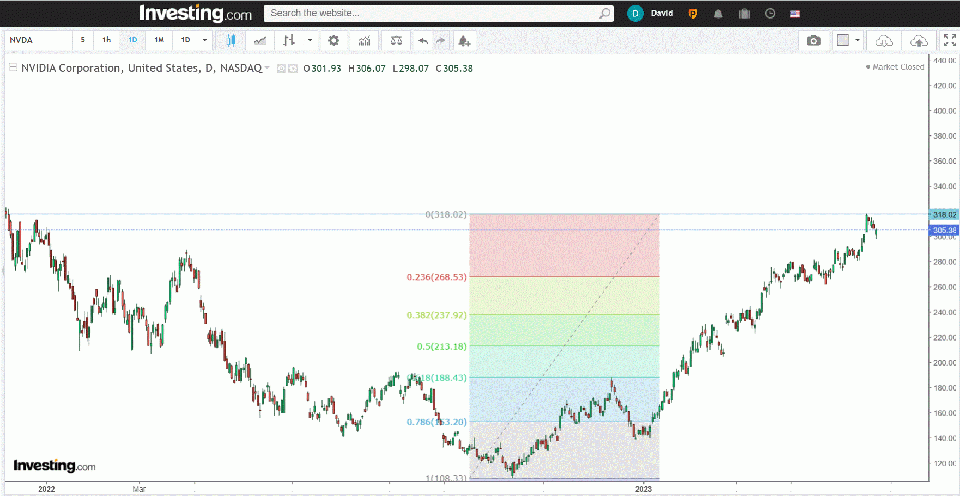Click the 2023 time axis label
The image size is (960, 496).
[644, 489]
